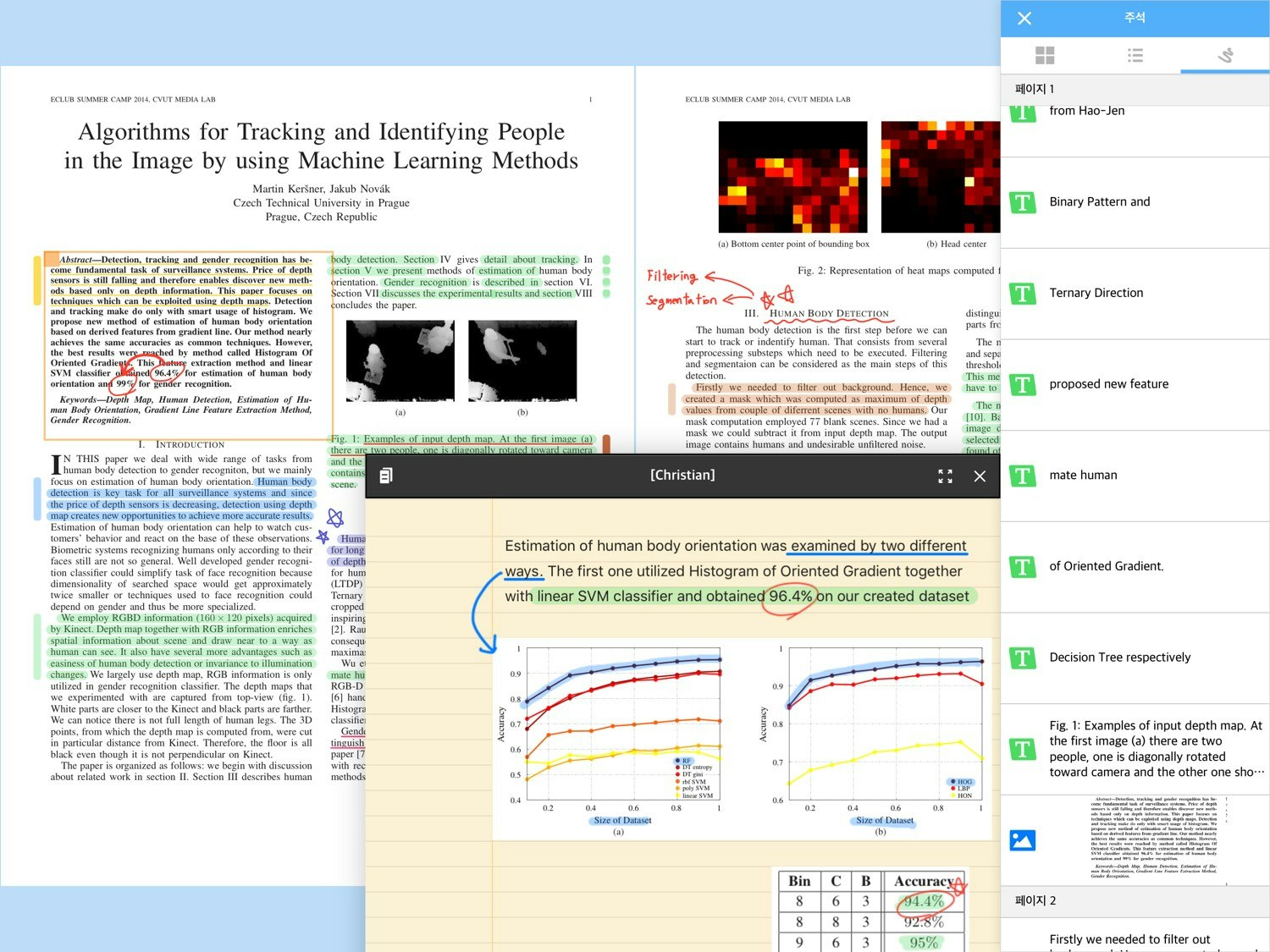Click the note pages icon in [Christian] header
The height and width of the screenshot is (952, 1270).
pos(387,476)
